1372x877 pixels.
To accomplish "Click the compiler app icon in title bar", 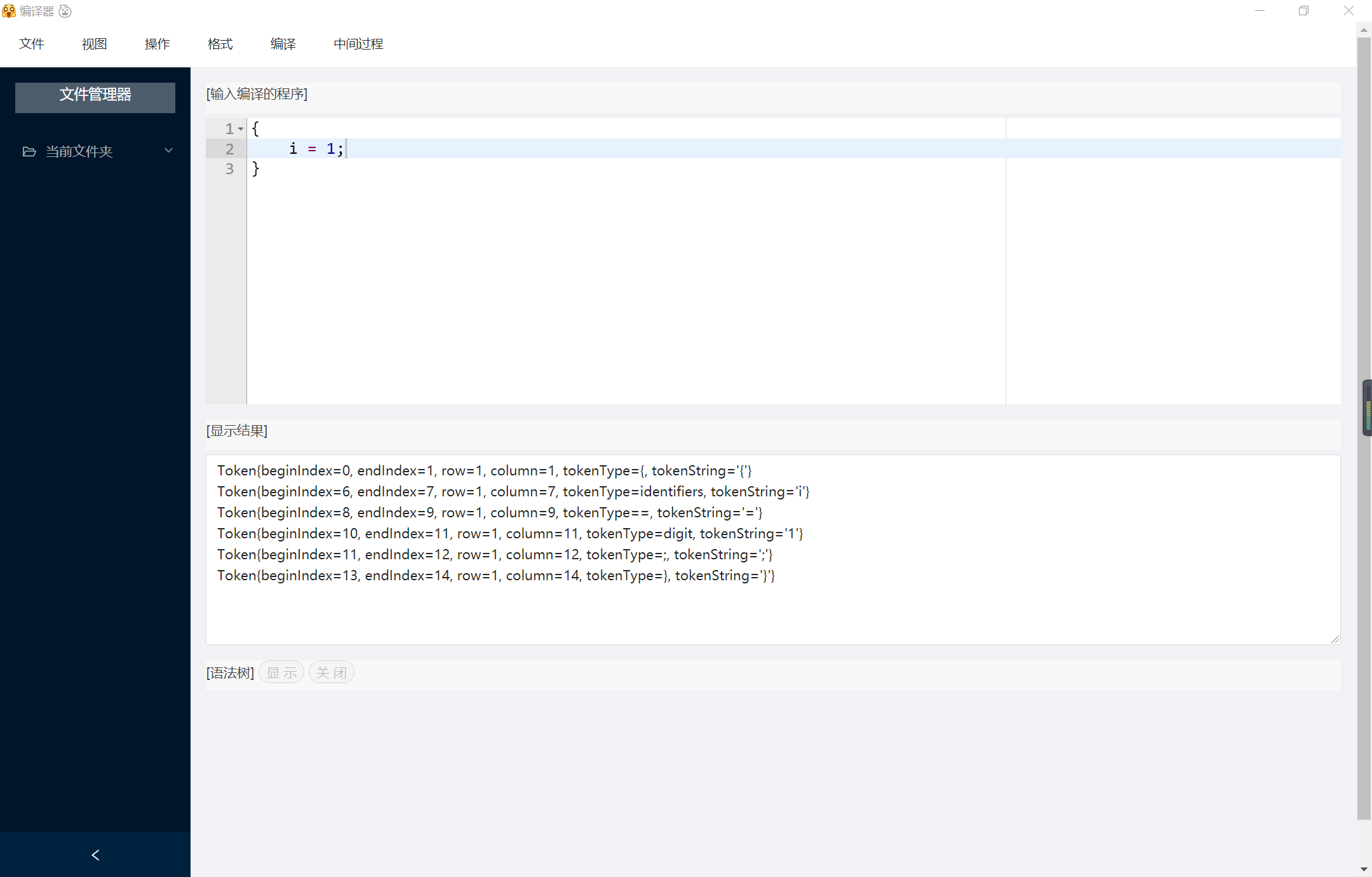I will click(9, 11).
